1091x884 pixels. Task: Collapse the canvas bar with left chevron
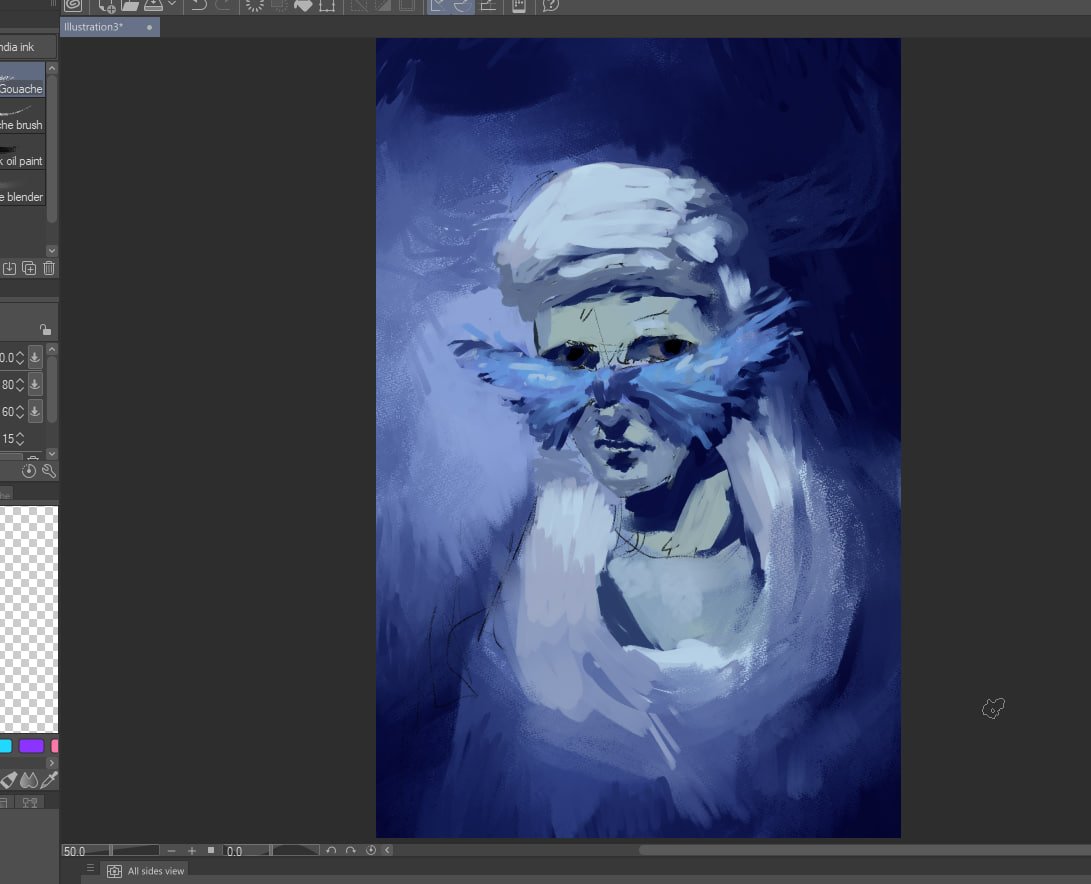click(388, 851)
